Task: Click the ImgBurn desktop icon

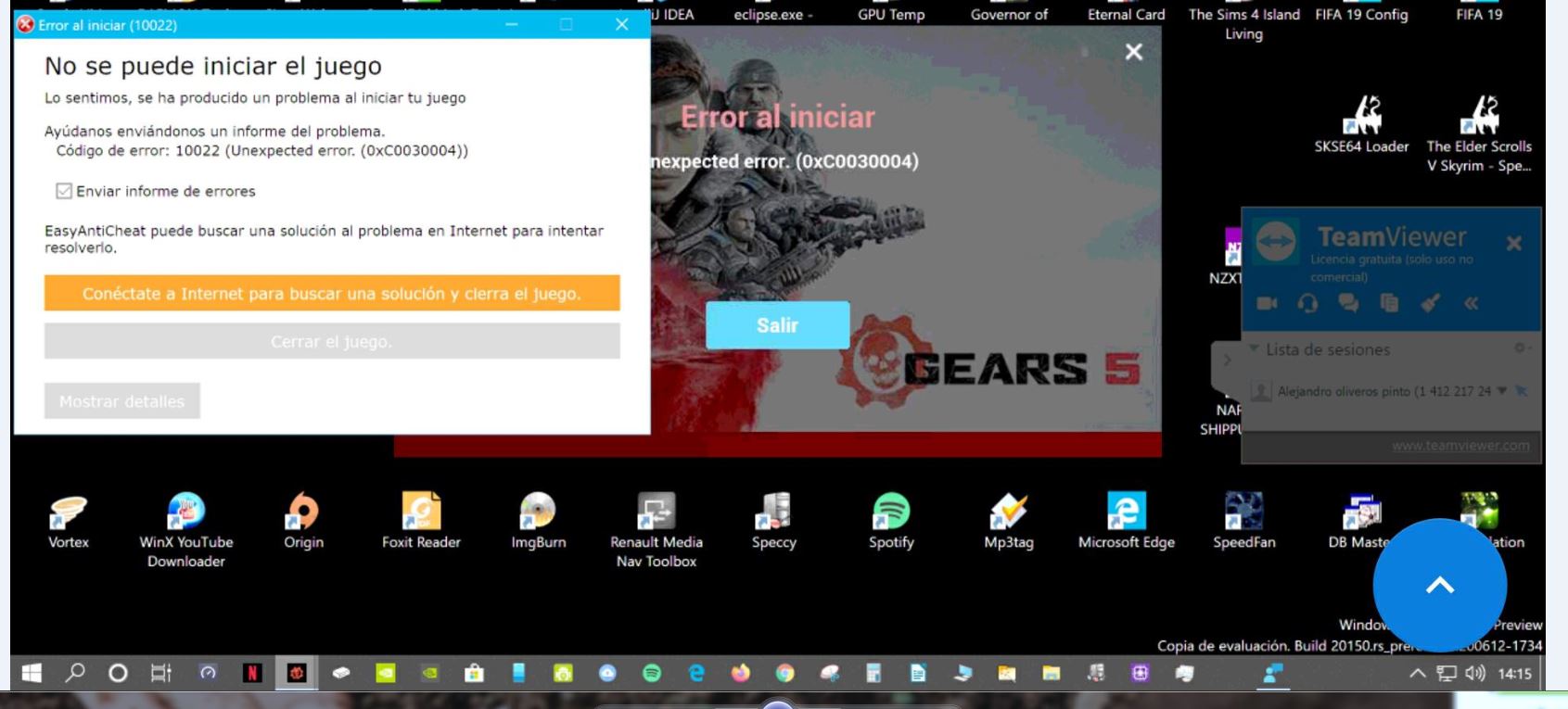Action: [x=539, y=522]
